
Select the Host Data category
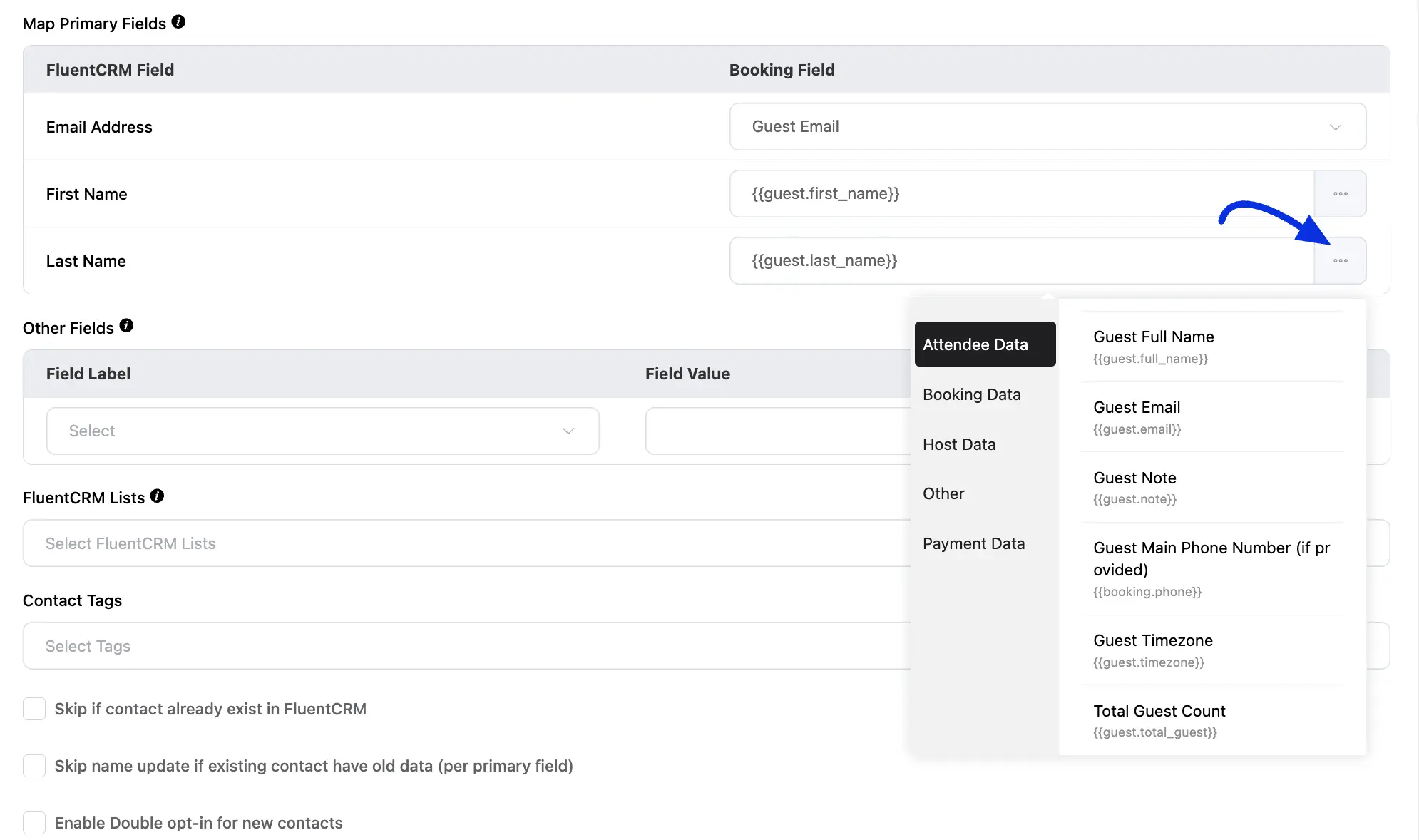[959, 444]
